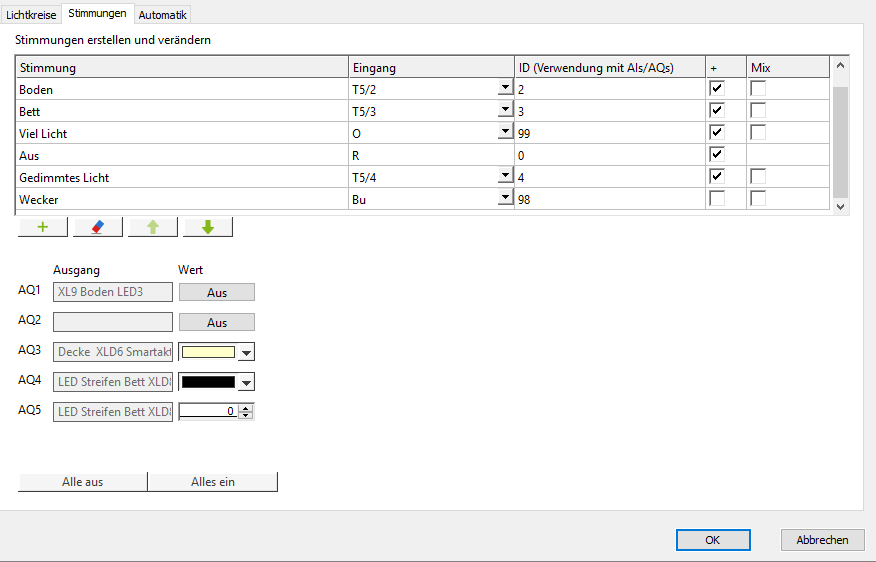This screenshot has width=876, height=562.
Task: Click the green plus add mood icon
Action: (x=43, y=227)
